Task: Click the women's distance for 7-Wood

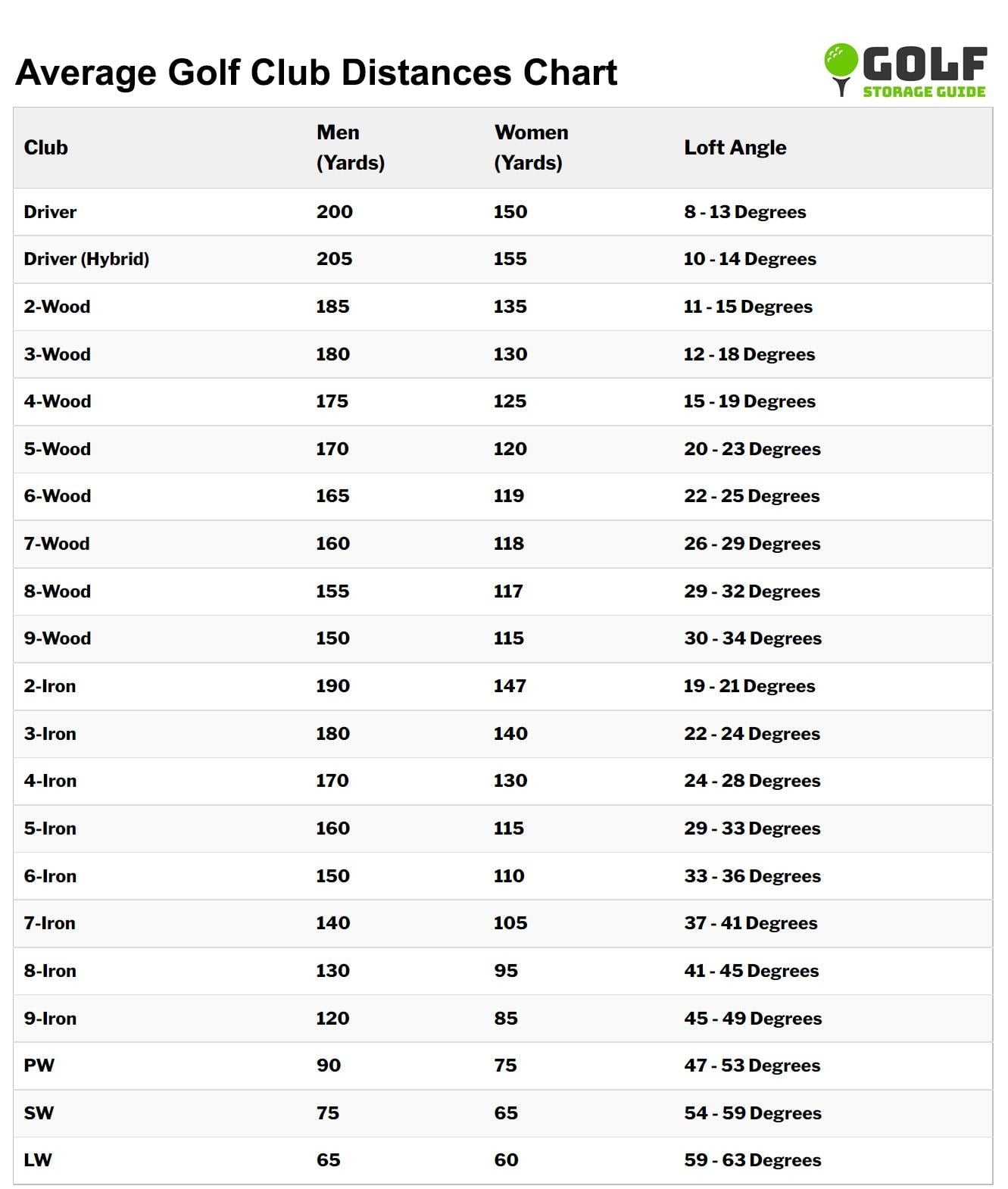Action: pyautogui.click(x=509, y=544)
